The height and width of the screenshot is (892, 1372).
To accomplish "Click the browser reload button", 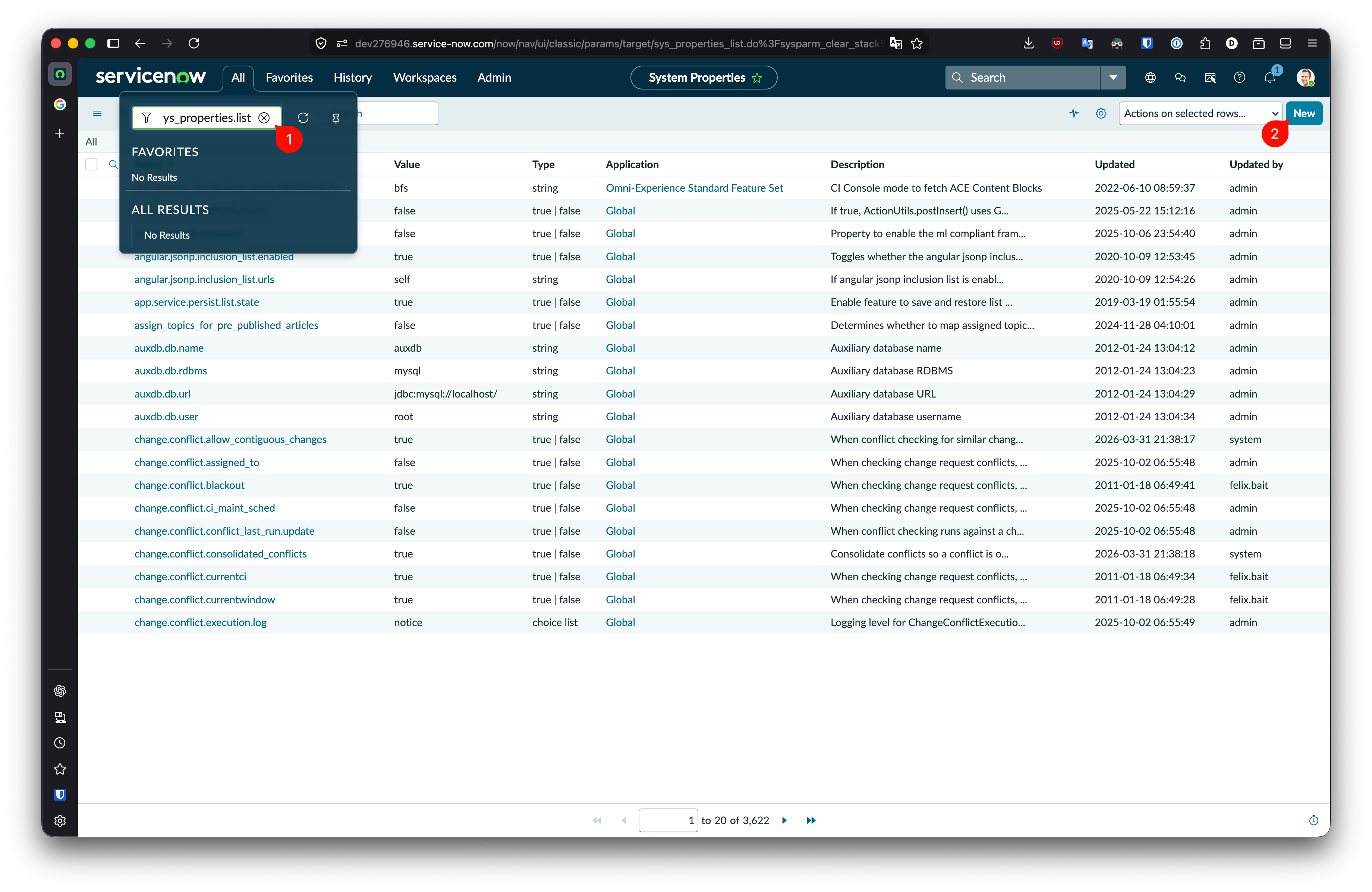I will pyautogui.click(x=194, y=43).
